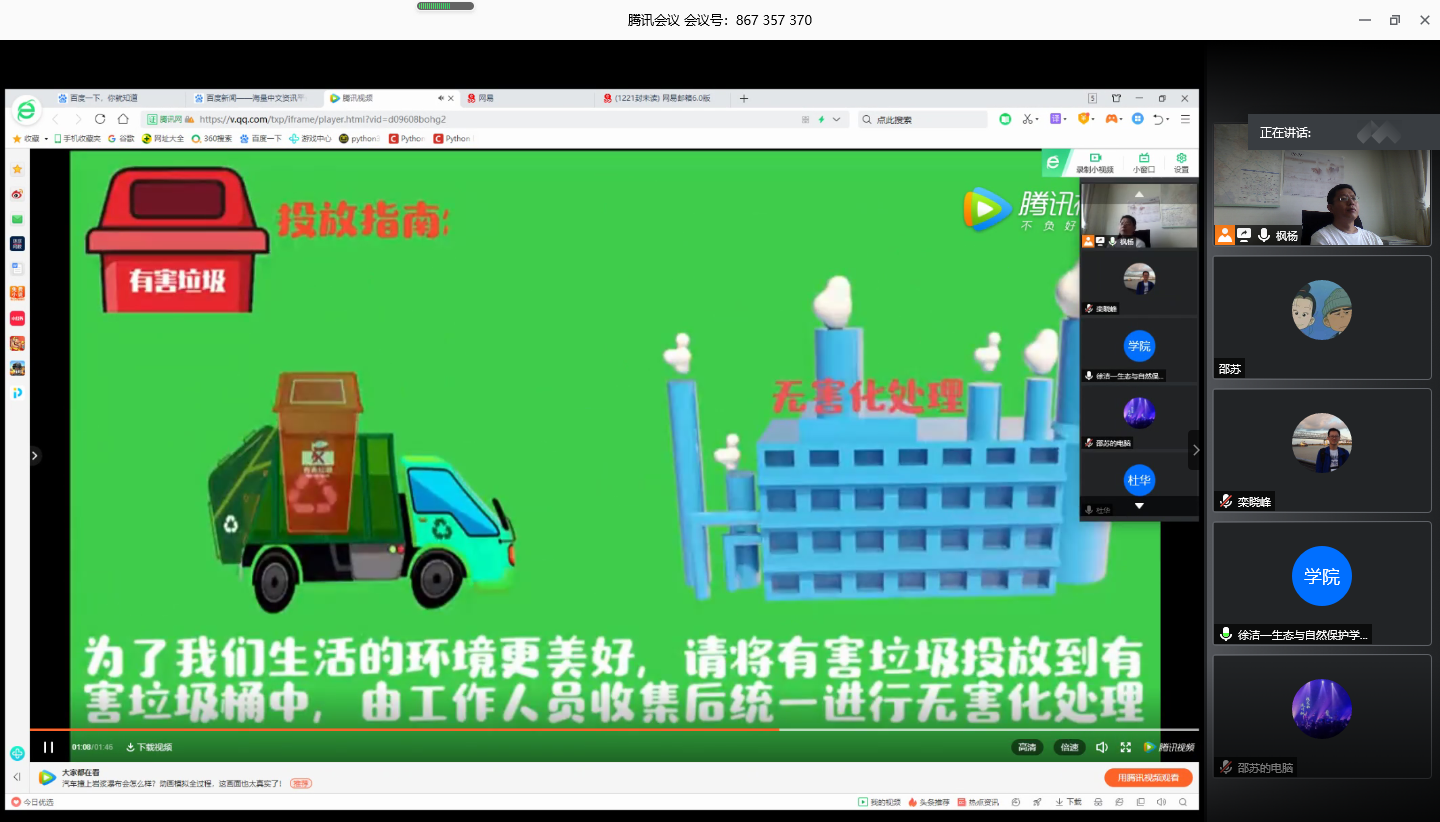1440x822 pixels.
Task: Open the 设置 gear settings in video overlay
Action: pyautogui.click(x=1181, y=163)
